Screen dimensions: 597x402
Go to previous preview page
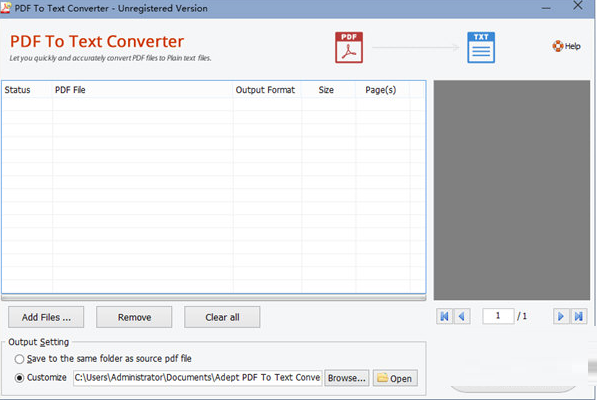coord(462,316)
